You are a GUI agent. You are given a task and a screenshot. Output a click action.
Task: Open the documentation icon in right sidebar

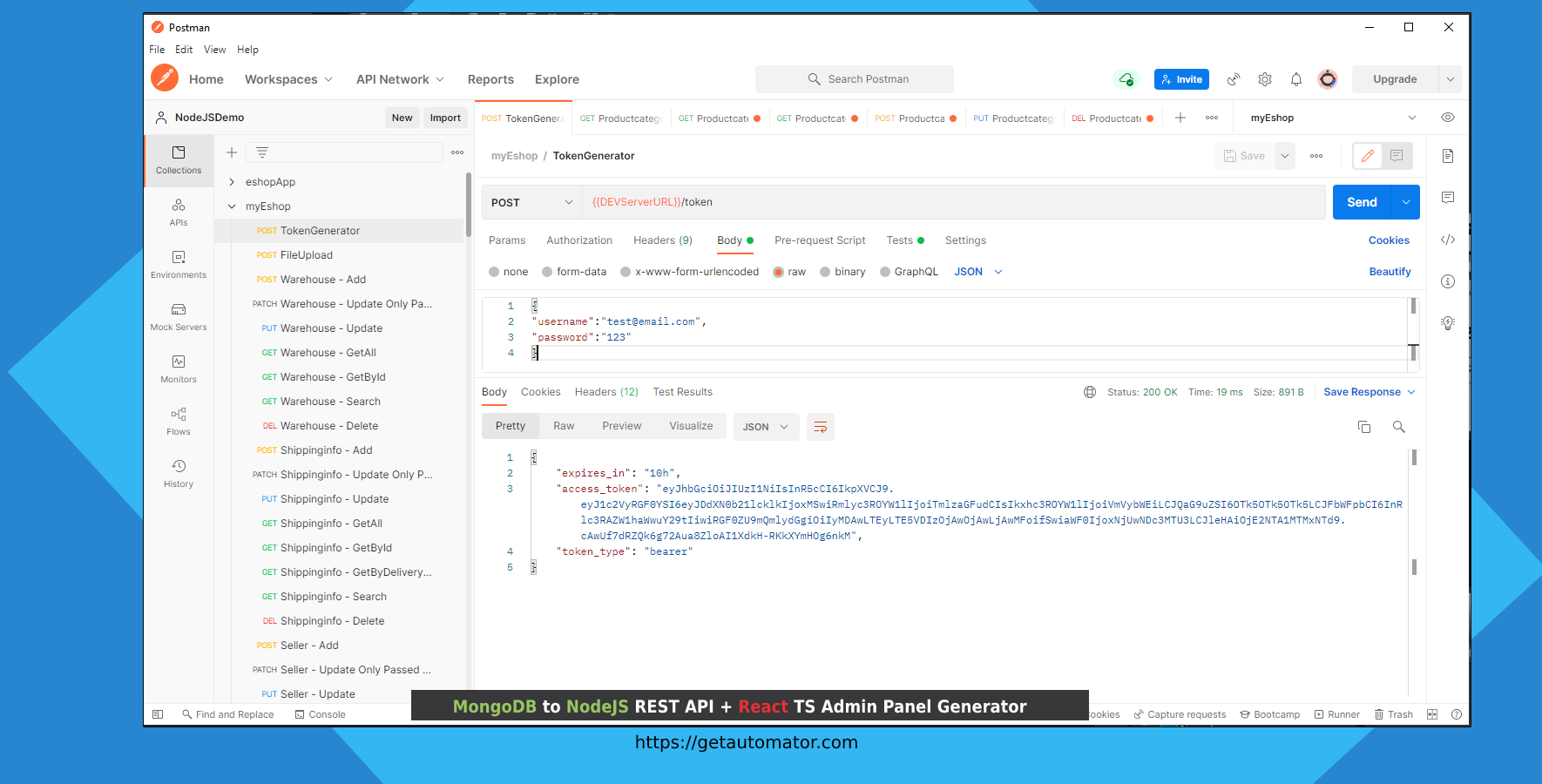(x=1448, y=156)
